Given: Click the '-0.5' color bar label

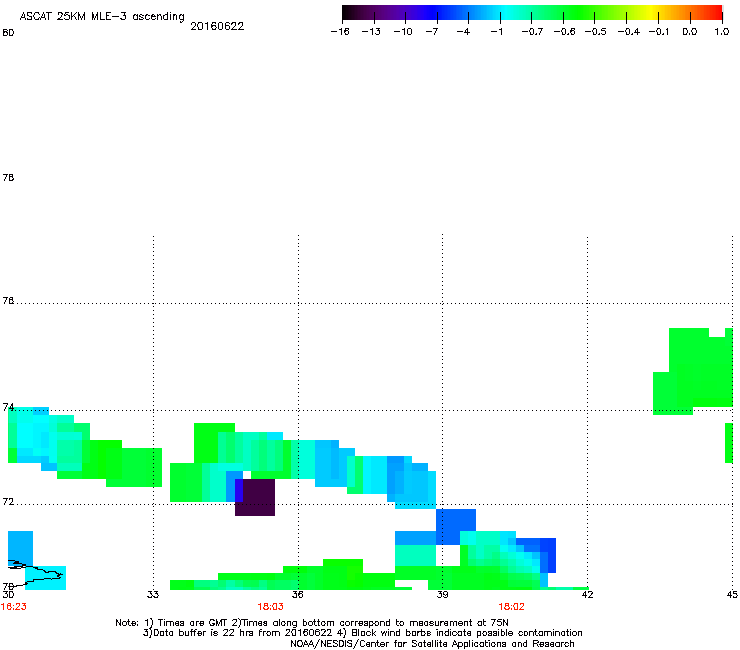Looking at the screenshot, I should (596, 32).
